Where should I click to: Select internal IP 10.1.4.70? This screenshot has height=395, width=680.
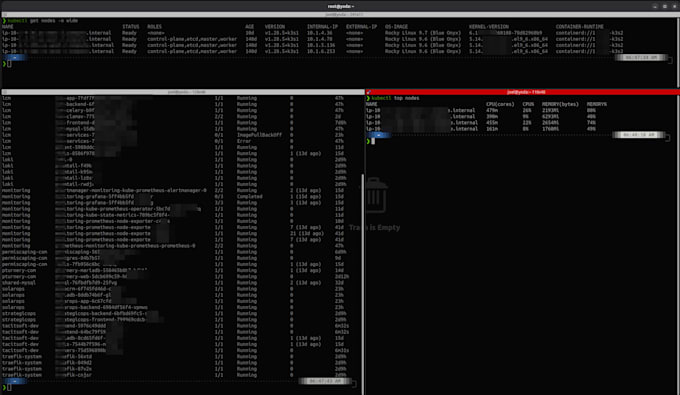320,39
